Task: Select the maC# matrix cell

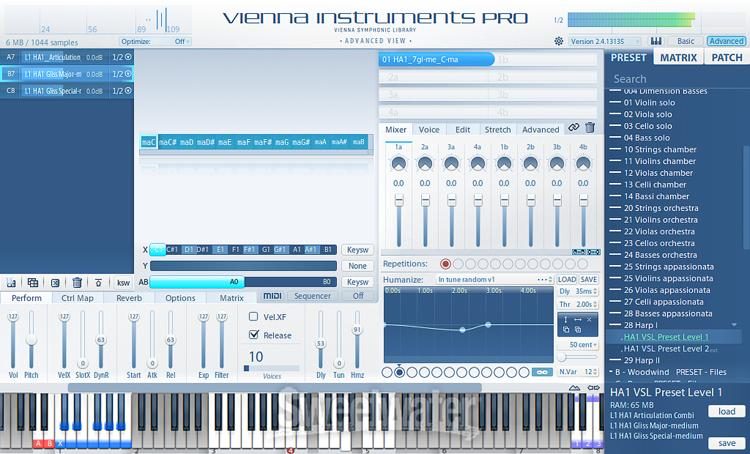Action: coord(168,142)
